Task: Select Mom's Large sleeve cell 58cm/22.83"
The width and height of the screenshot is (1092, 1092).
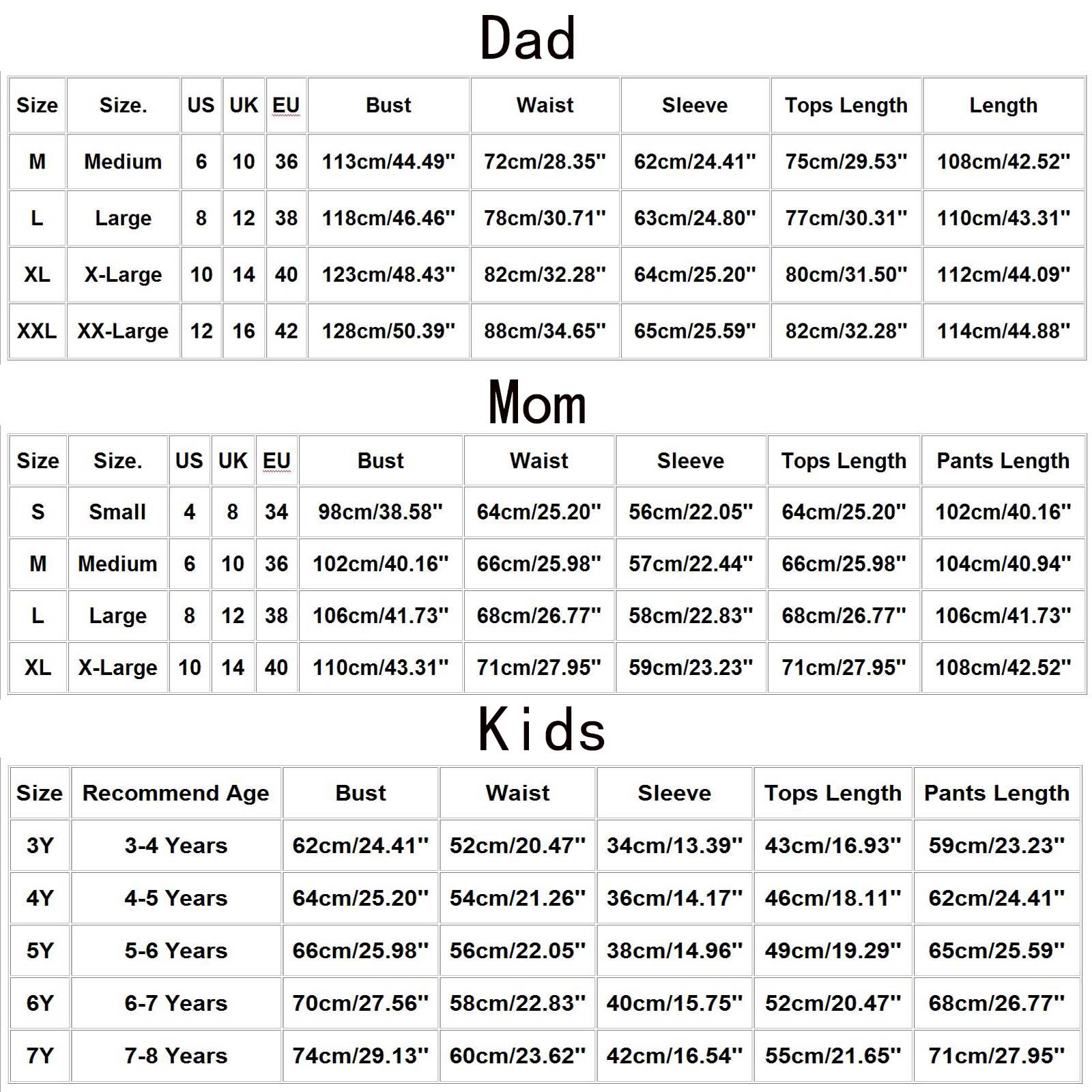Action: [x=691, y=616]
